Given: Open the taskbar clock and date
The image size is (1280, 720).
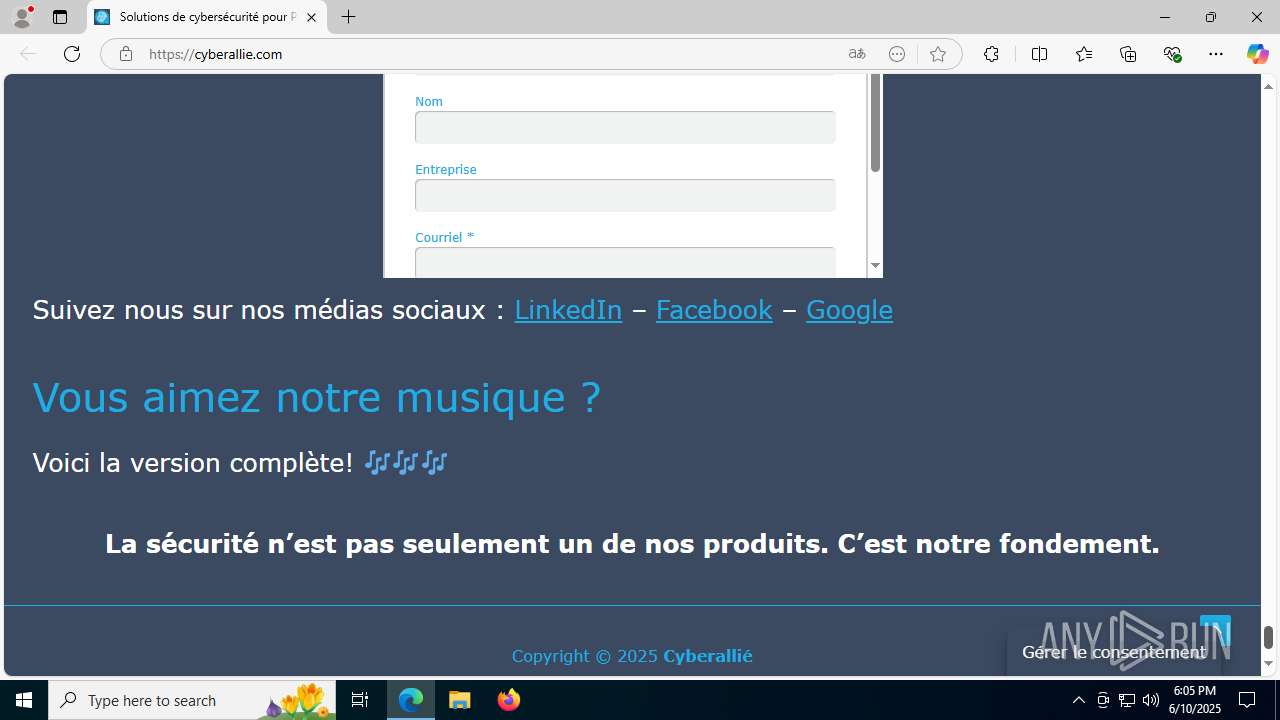Looking at the screenshot, I should (x=1195, y=700).
